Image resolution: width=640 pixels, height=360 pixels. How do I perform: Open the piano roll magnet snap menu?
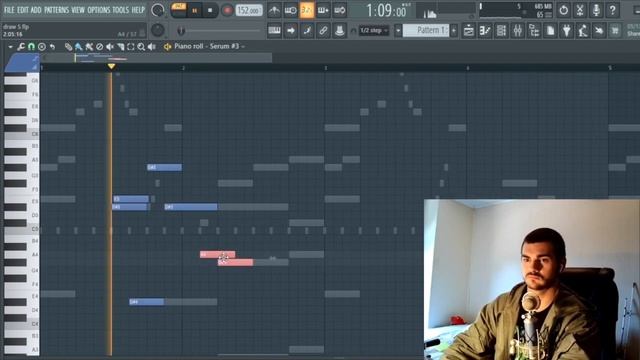[x=31, y=47]
